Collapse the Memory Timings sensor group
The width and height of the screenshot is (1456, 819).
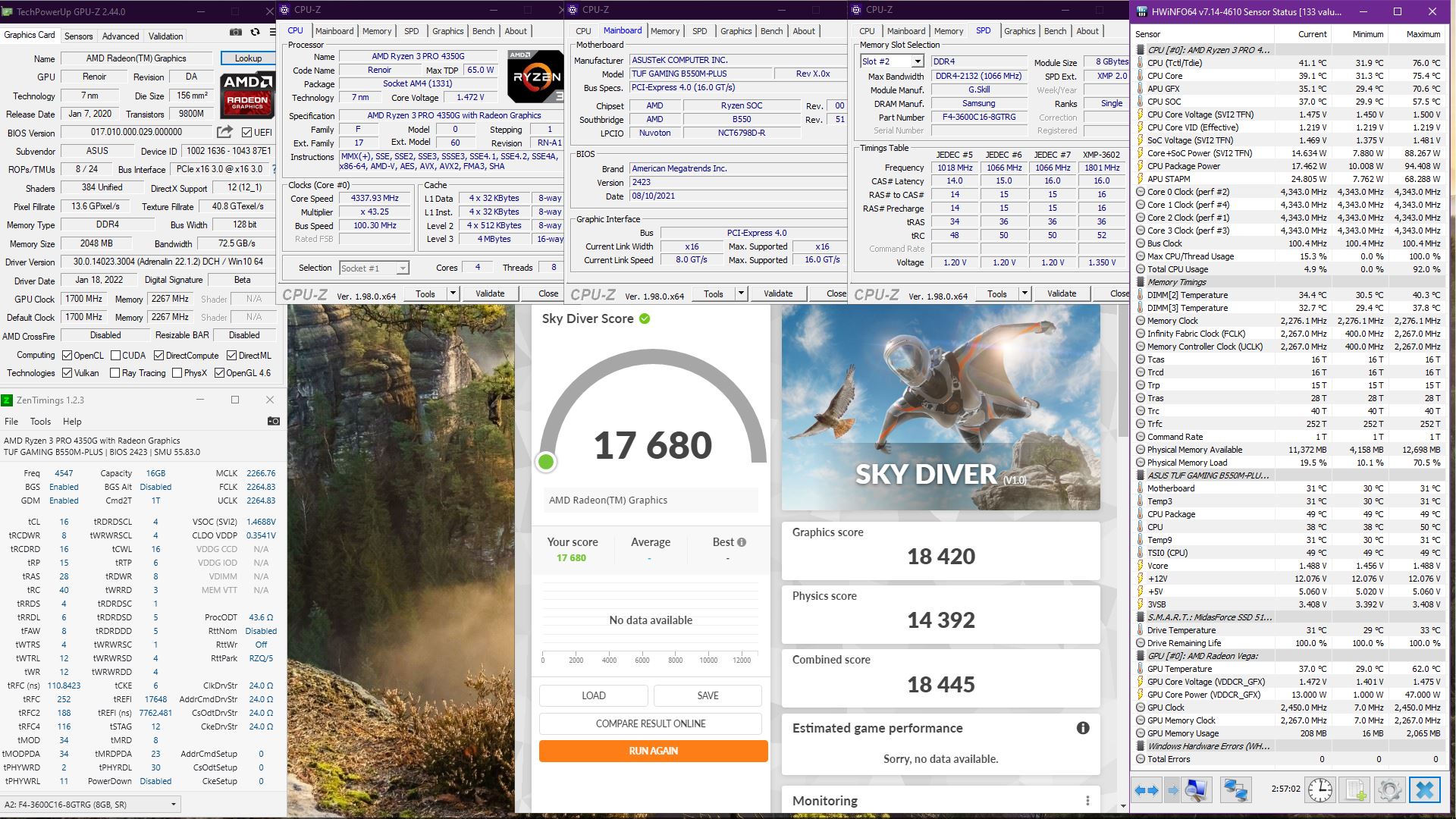(x=1140, y=282)
